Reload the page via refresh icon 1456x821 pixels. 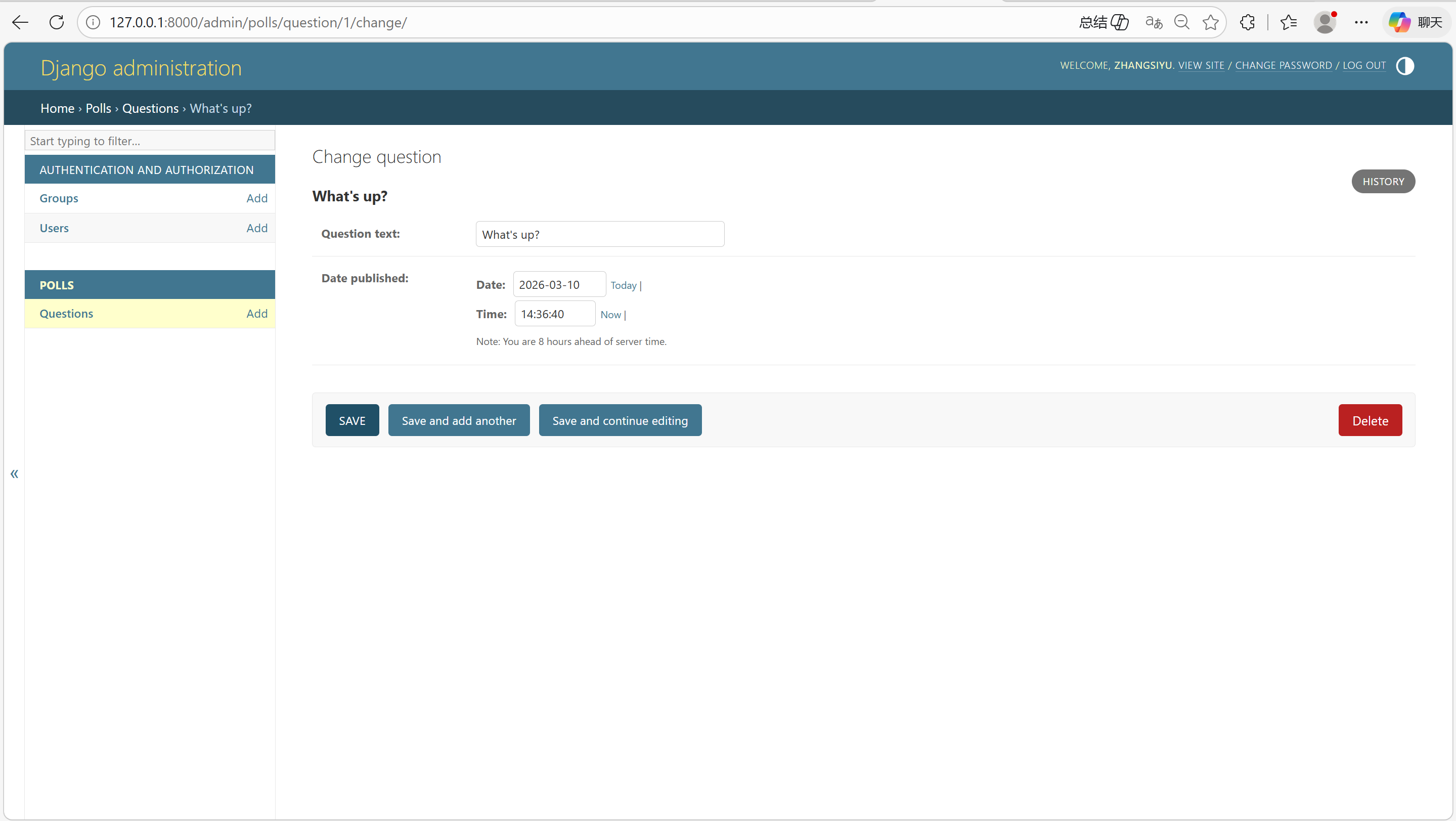[57, 23]
